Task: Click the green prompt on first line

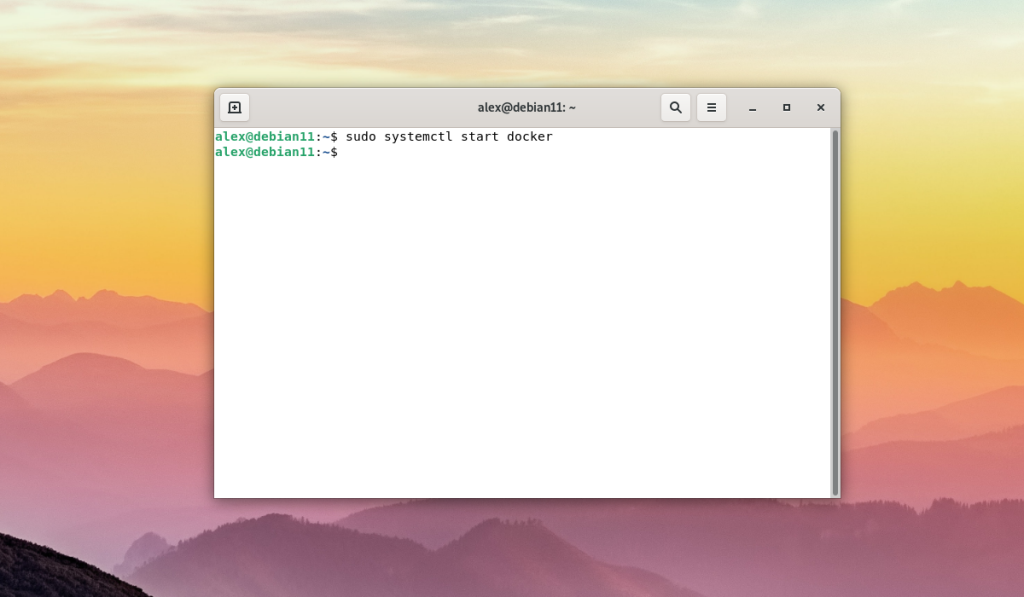Action: coord(264,137)
